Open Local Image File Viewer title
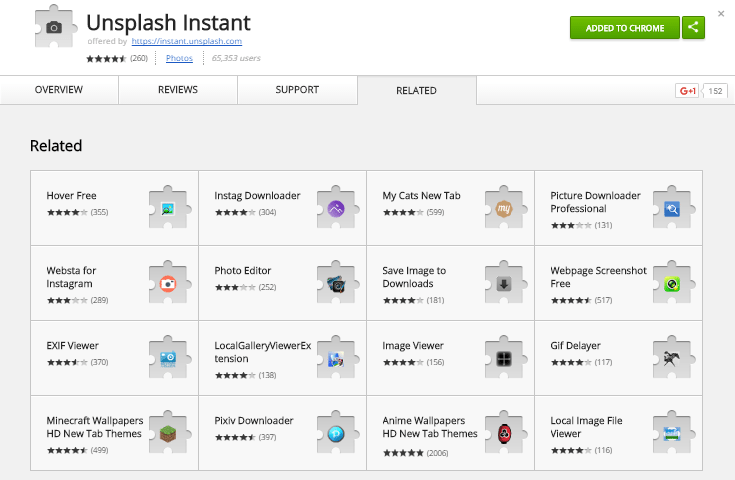This screenshot has height=480, width=735. (x=586, y=427)
